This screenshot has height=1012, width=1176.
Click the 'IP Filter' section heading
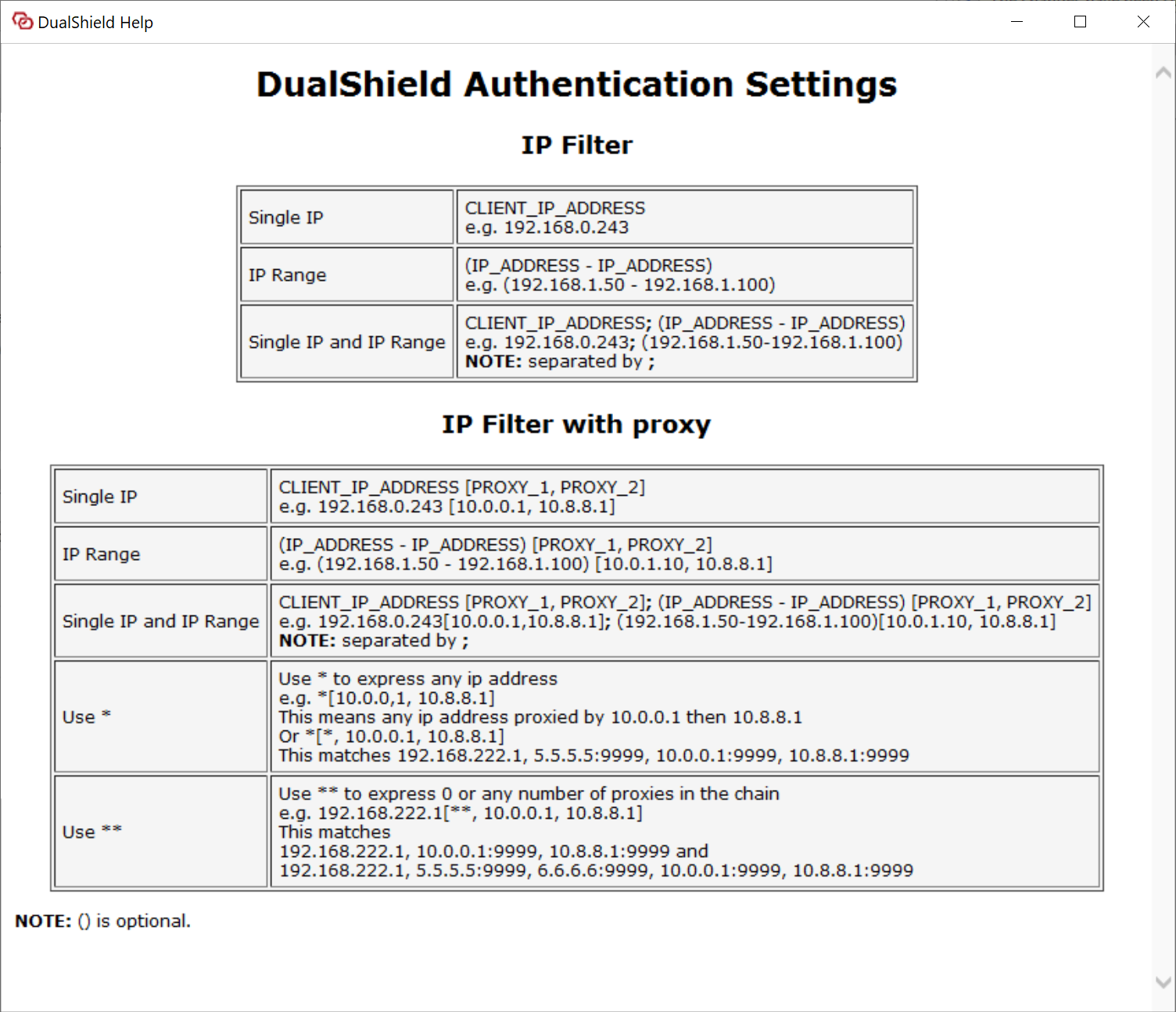click(577, 145)
